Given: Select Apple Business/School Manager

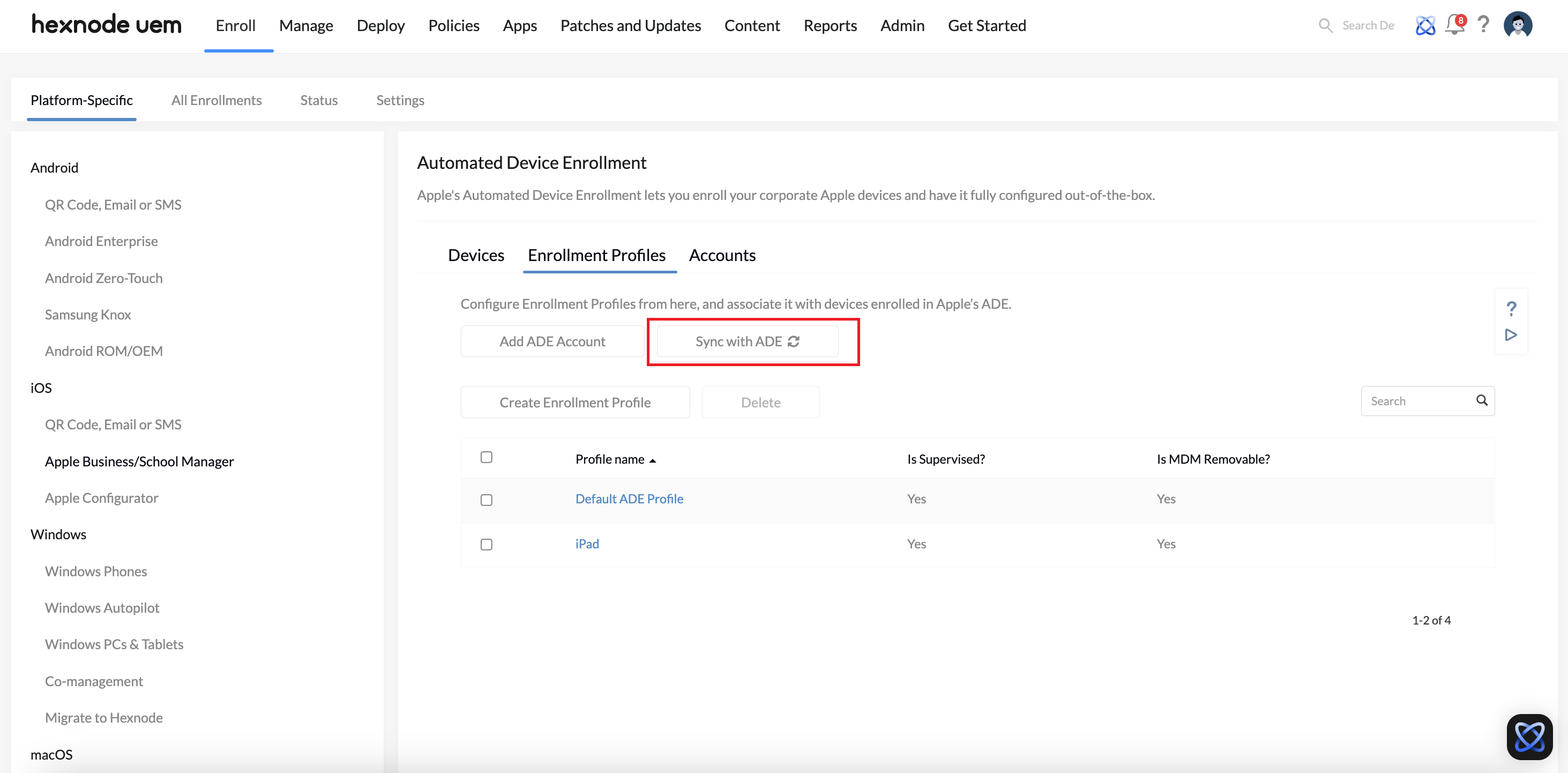Looking at the screenshot, I should pyautogui.click(x=139, y=462).
